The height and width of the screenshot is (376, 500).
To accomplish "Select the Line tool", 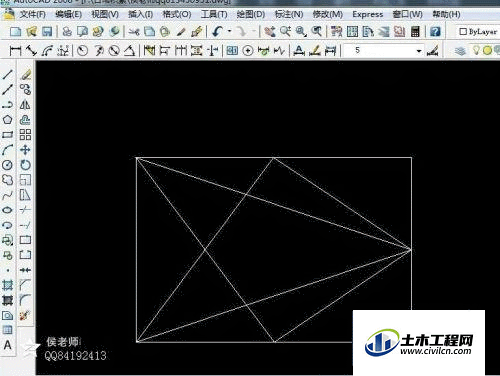I will pos(7,75).
